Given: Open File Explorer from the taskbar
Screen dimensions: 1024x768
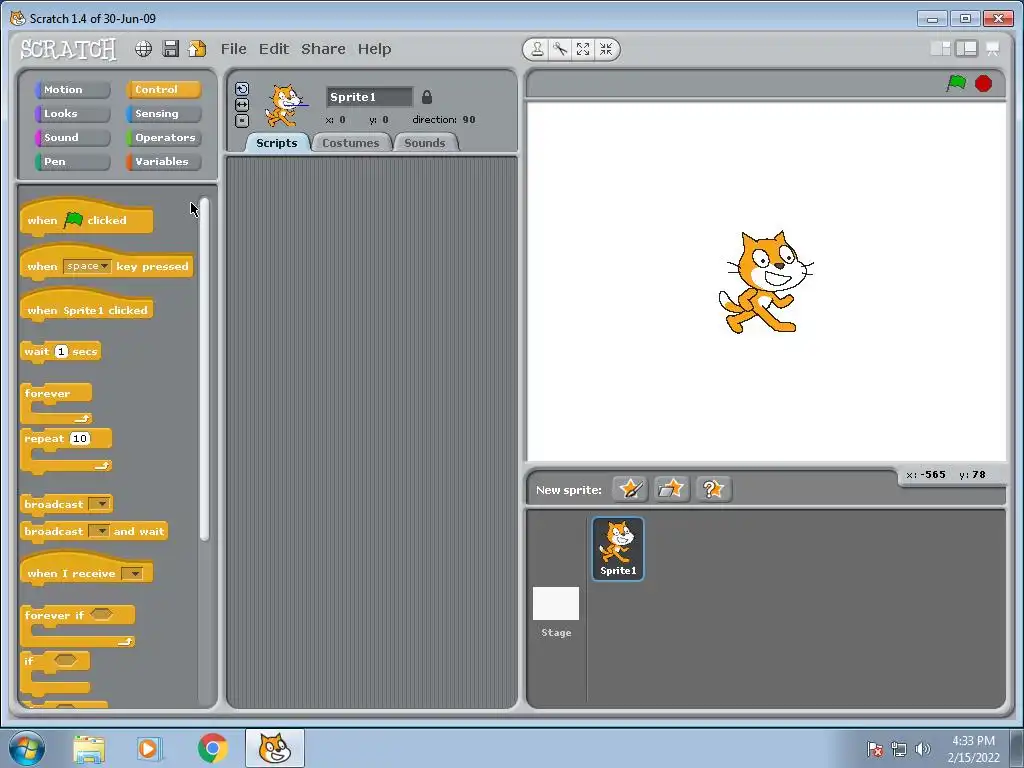Looking at the screenshot, I should coord(89,748).
